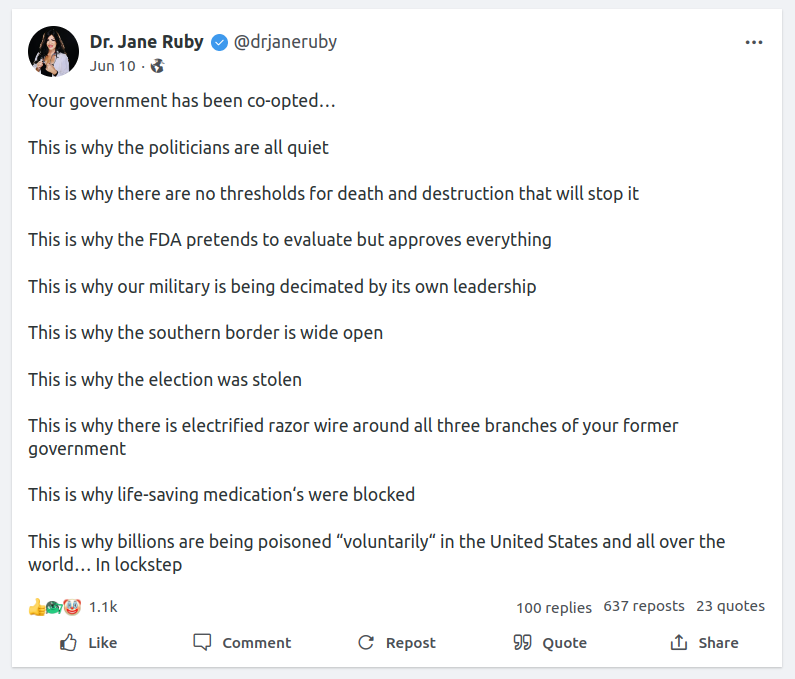Click the post text body
The height and width of the screenshot is (679, 795).
tap(380, 332)
